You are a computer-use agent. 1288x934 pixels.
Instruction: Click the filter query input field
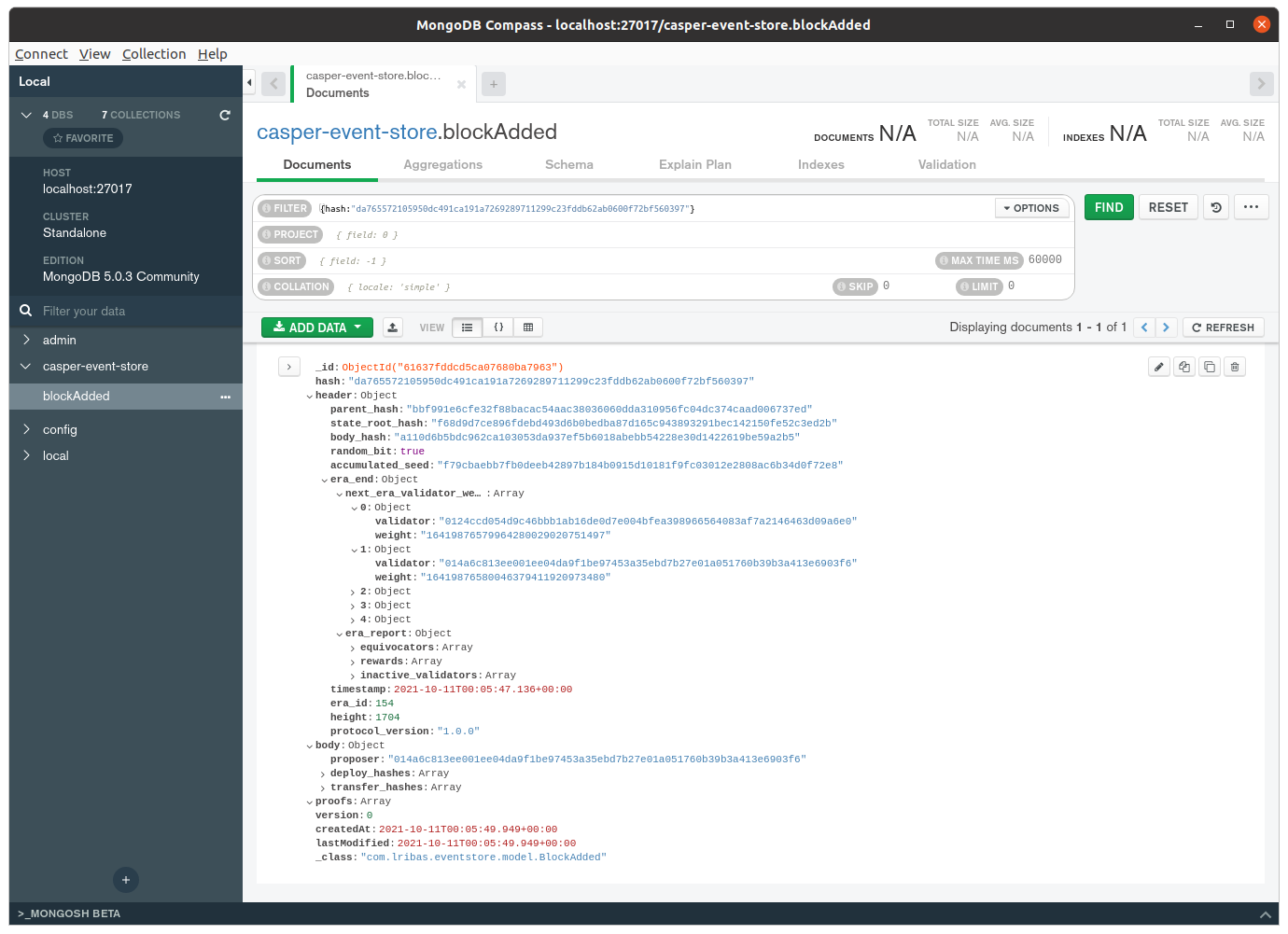click(x=653, y=209)
